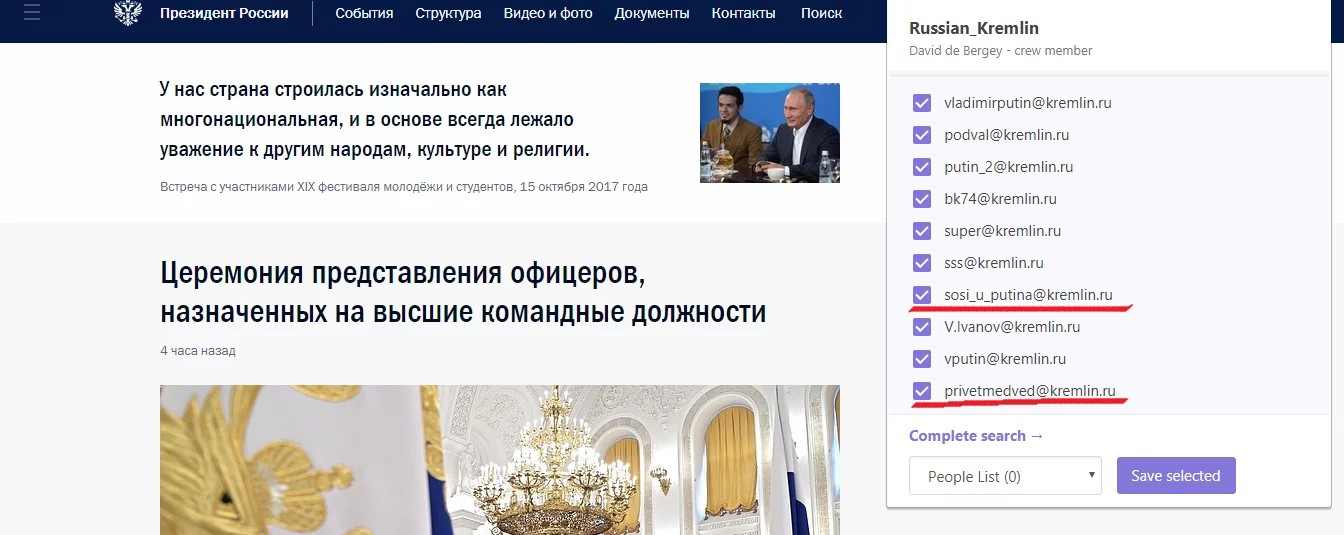
Task: Click the privetmedved@kremlin.ru email text
Action: pos(1030,391)
